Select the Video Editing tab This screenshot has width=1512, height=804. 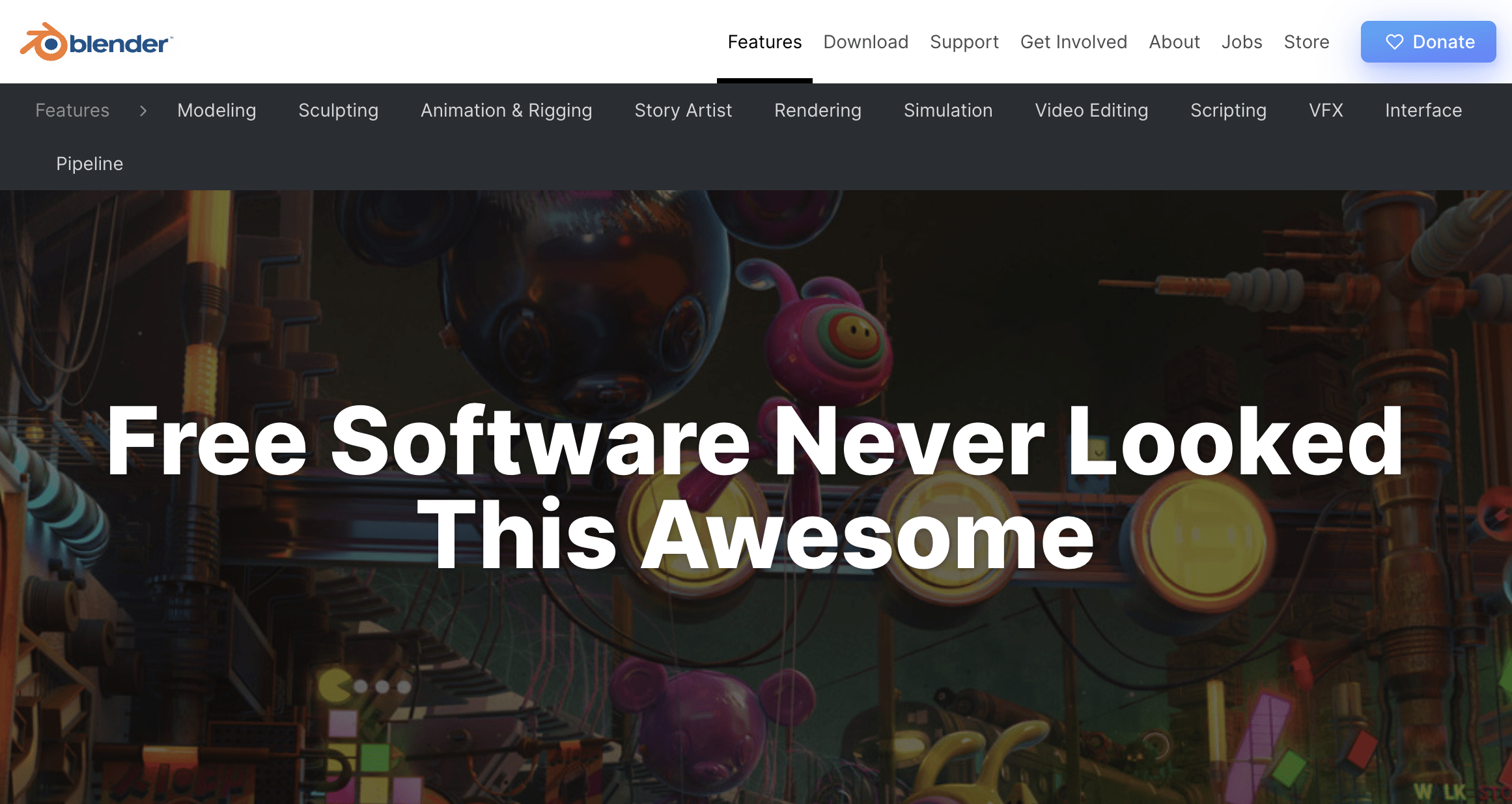pos(1091,110)
